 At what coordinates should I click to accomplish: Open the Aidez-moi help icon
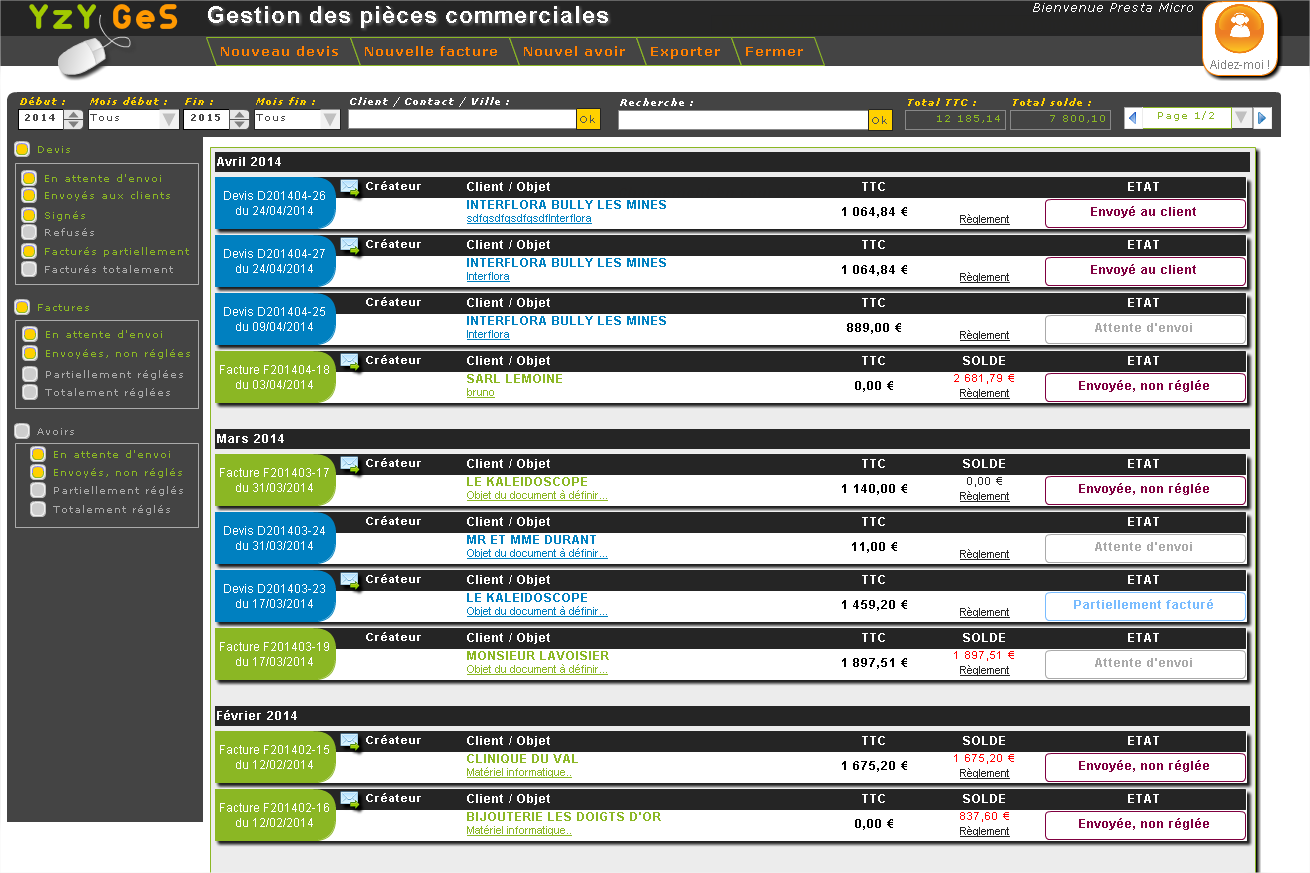(x=1240, y=38)
